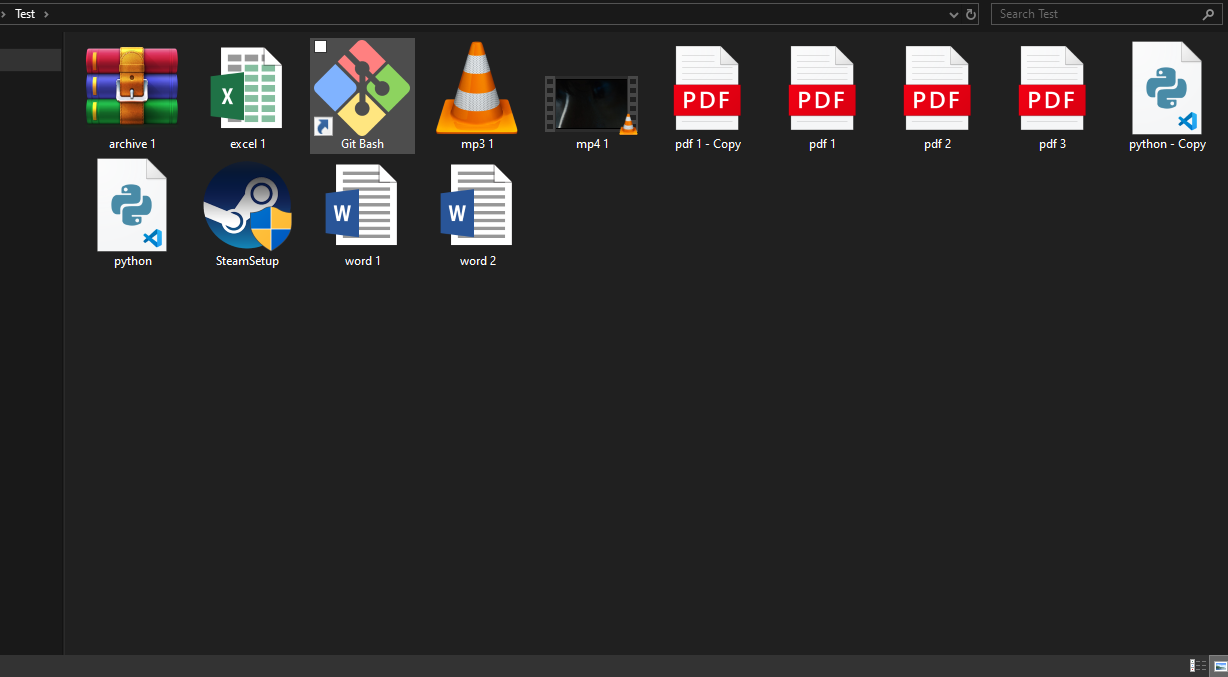The image size is (1228, 677).
Task: Switch to details view in status bar
Action: 1197,666
